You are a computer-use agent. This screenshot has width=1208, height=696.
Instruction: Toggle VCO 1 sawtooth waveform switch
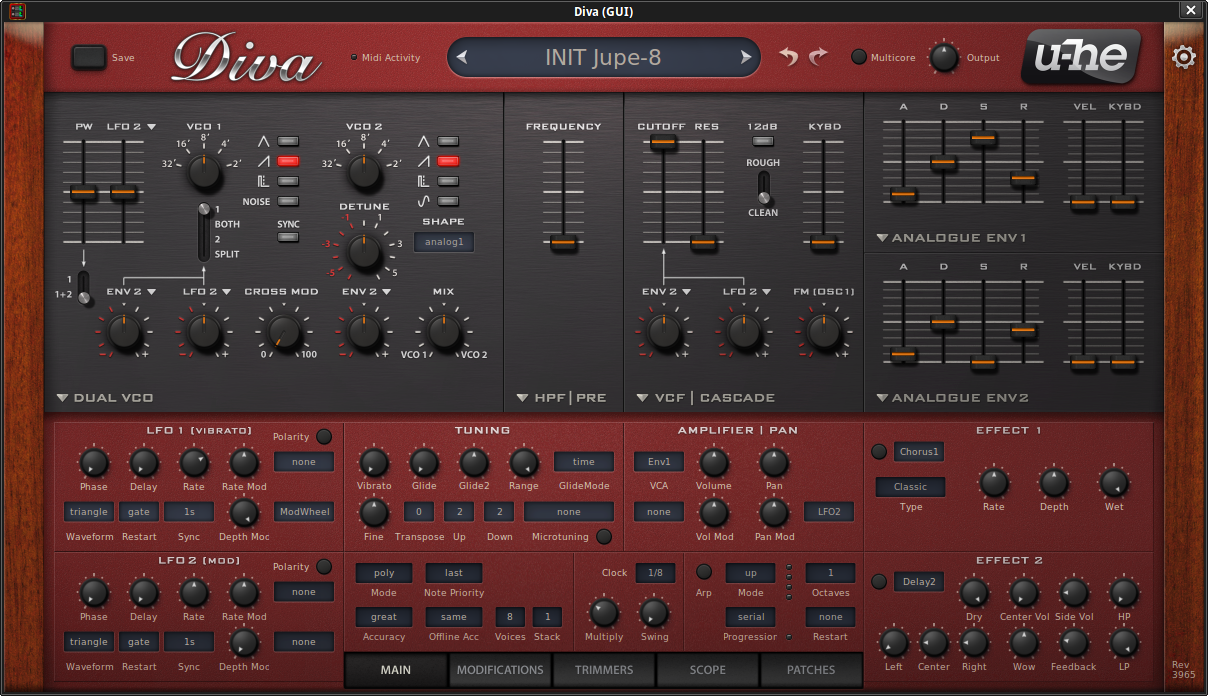288,161
